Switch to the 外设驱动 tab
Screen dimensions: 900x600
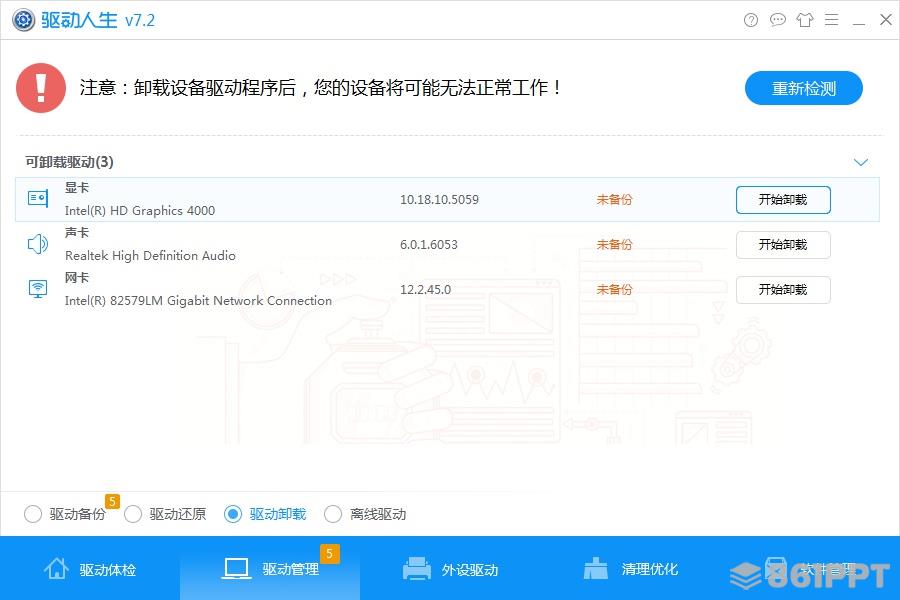[450, 568]
